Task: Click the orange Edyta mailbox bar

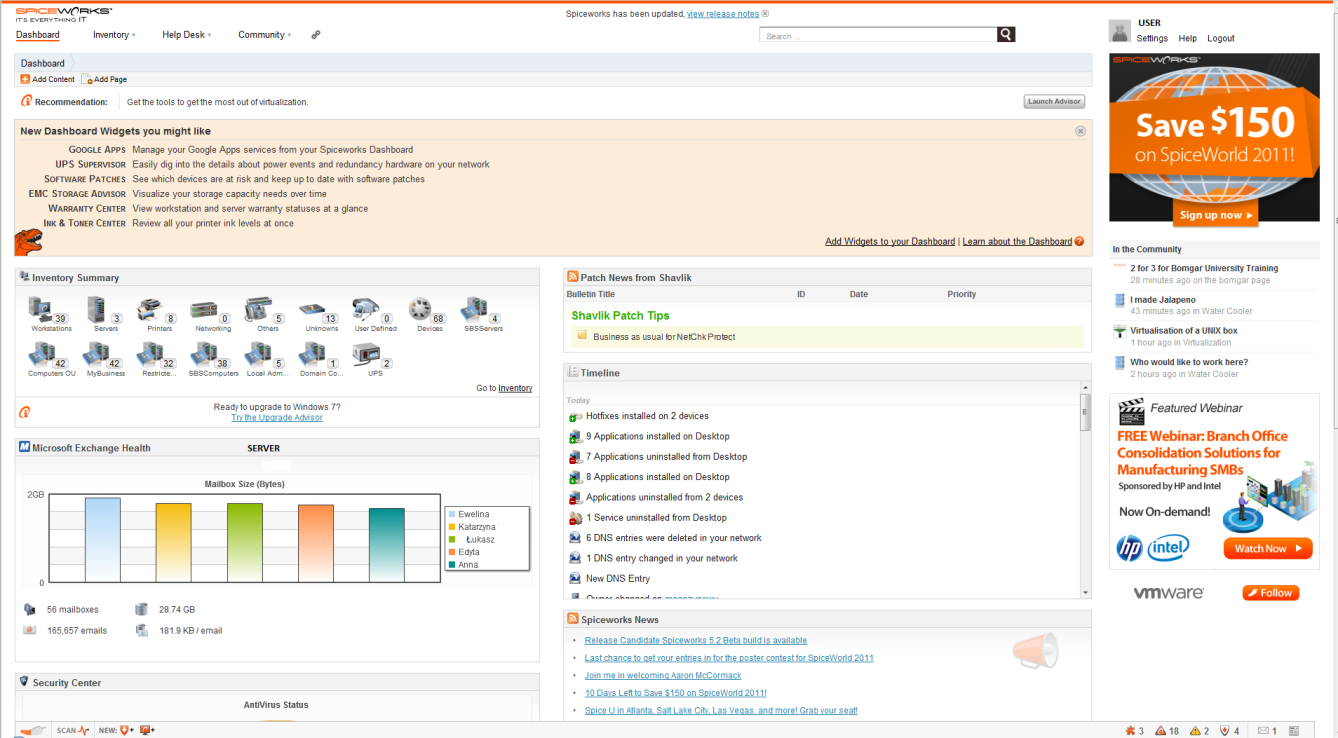Action: 315,543
